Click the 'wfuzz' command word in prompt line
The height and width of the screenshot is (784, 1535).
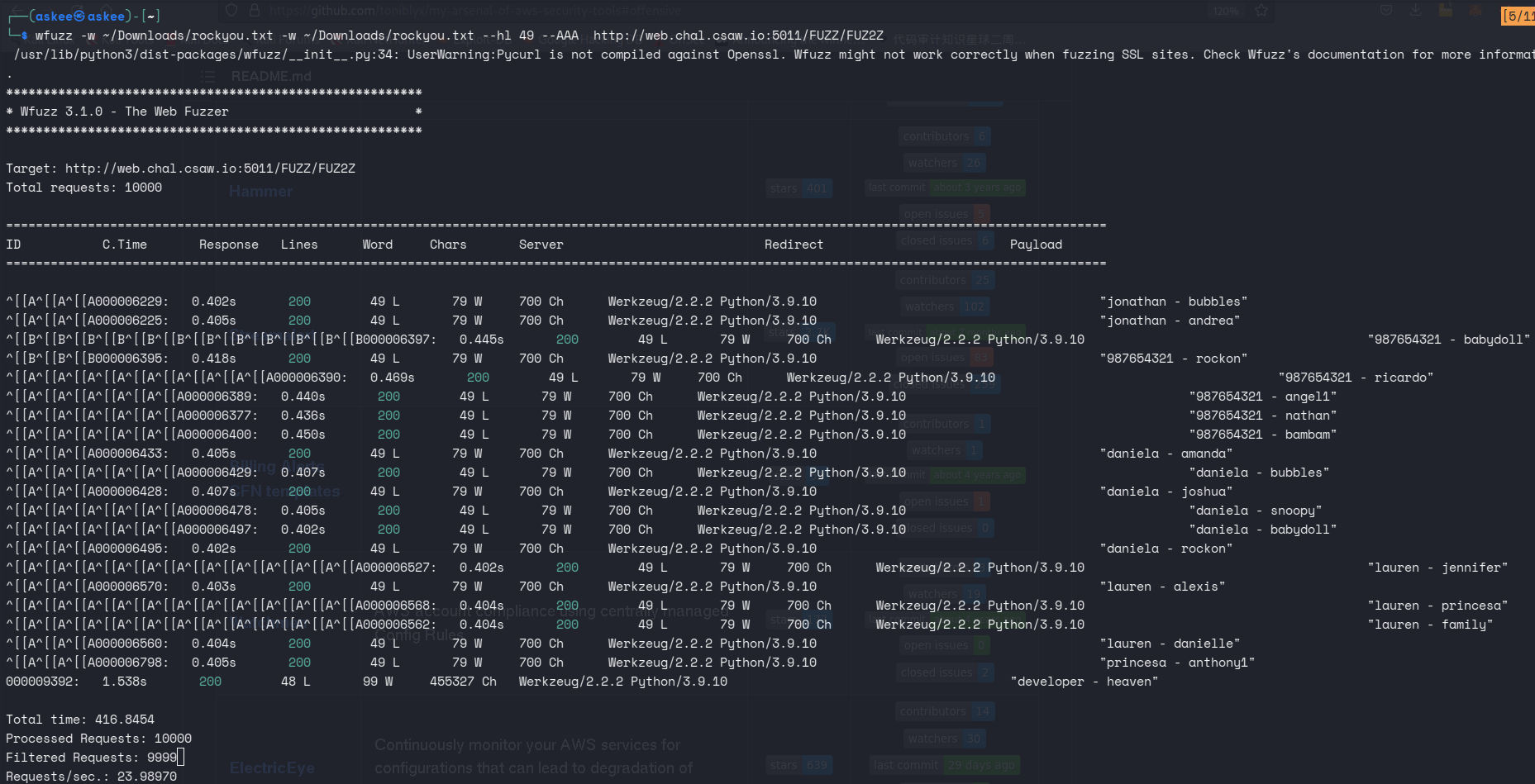pos(54,36)
